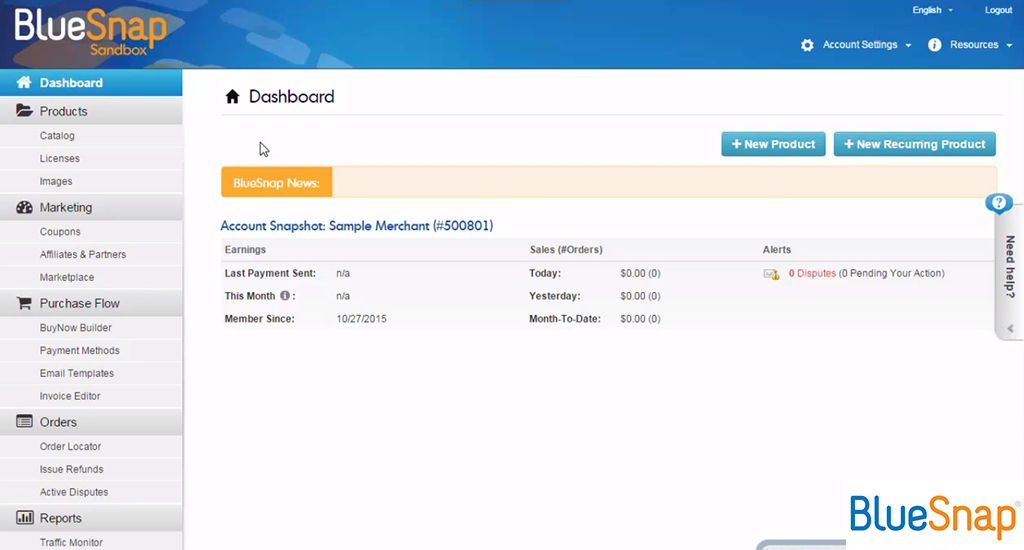
Task: Click Logout in the top right
Action: point(998,10)
